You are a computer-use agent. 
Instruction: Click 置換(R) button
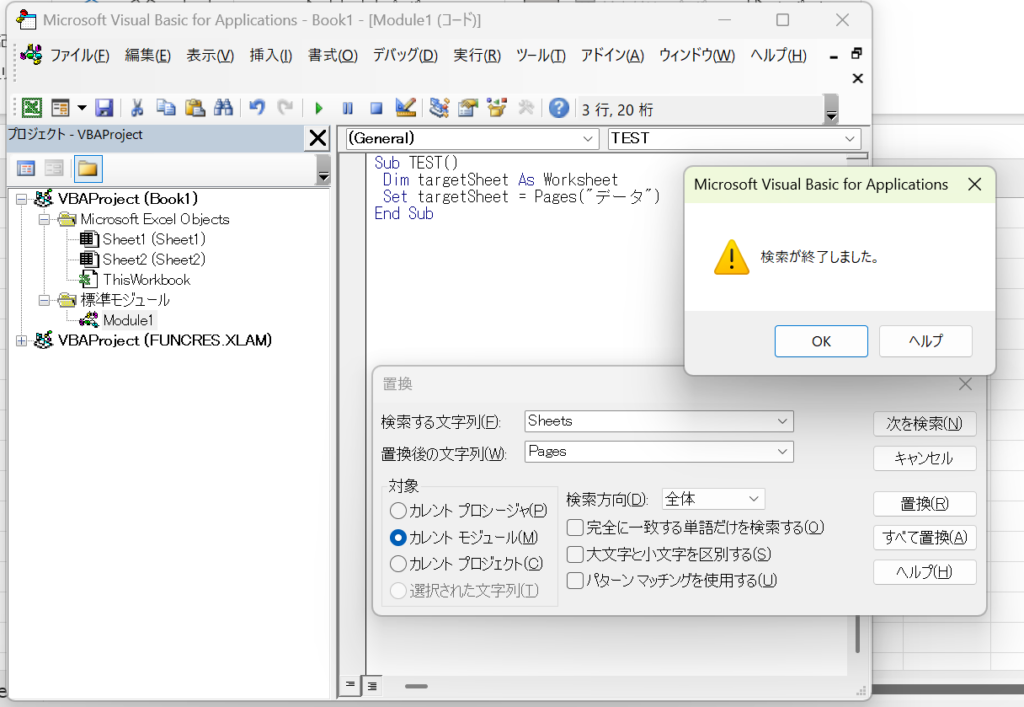coord(924,504)
